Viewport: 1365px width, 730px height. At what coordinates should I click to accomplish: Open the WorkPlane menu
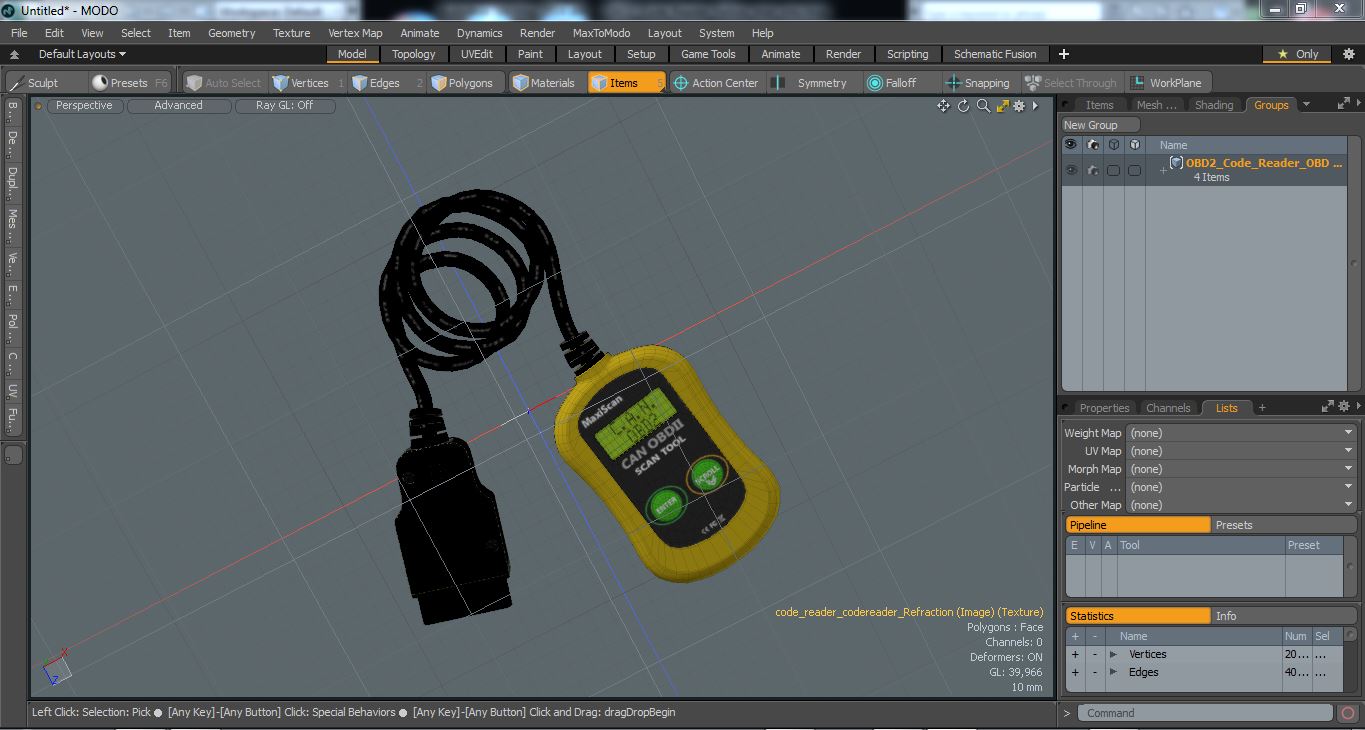(1167, 83)
